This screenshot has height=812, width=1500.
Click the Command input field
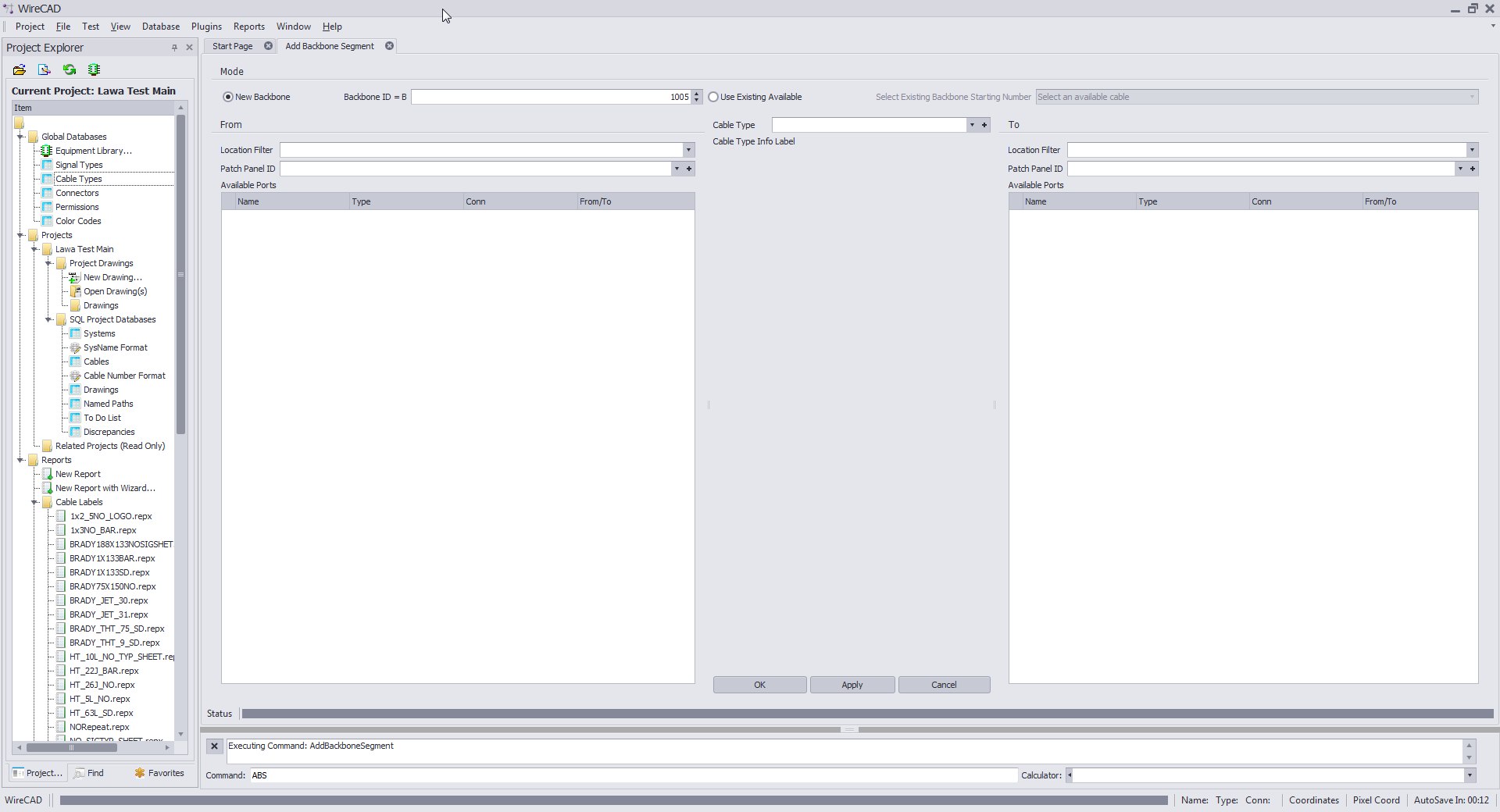tap(634, 775)
